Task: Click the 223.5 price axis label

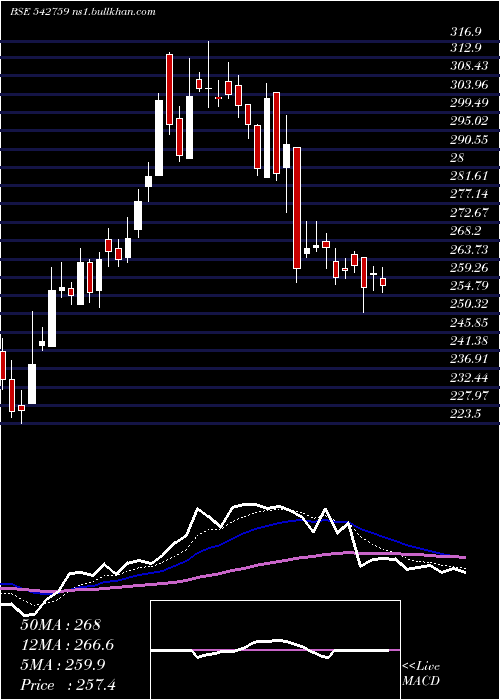Action: 466,414
